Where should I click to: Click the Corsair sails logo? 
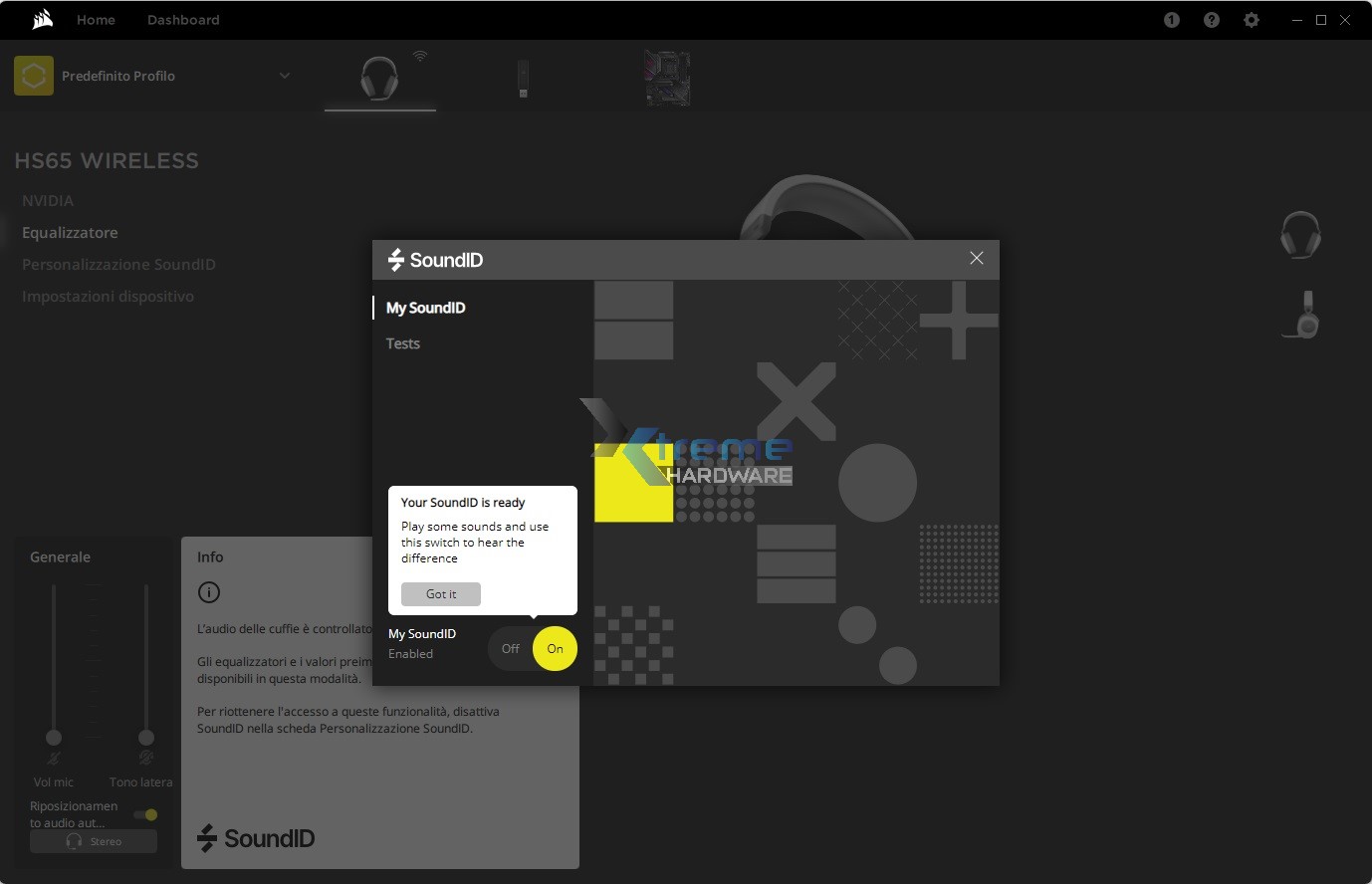click(x=42, y=20)
